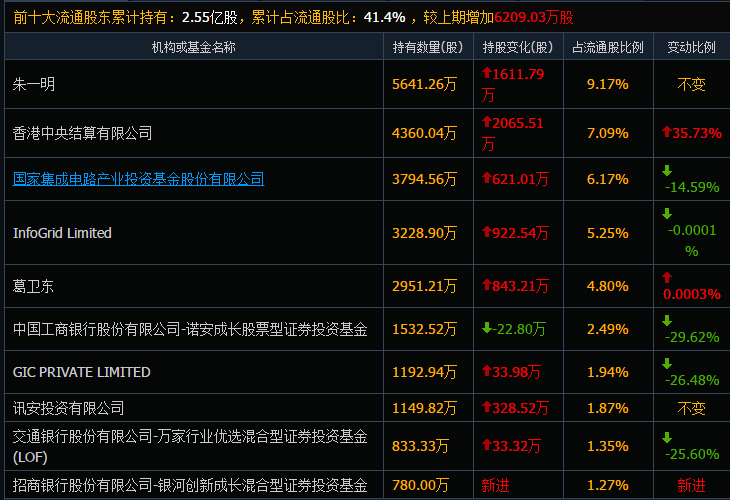Image resolution: width=730 pixels, height=500 pixels.
Task: Select the summary increase value 6209.03万股
Action: (x=534, y=17)
